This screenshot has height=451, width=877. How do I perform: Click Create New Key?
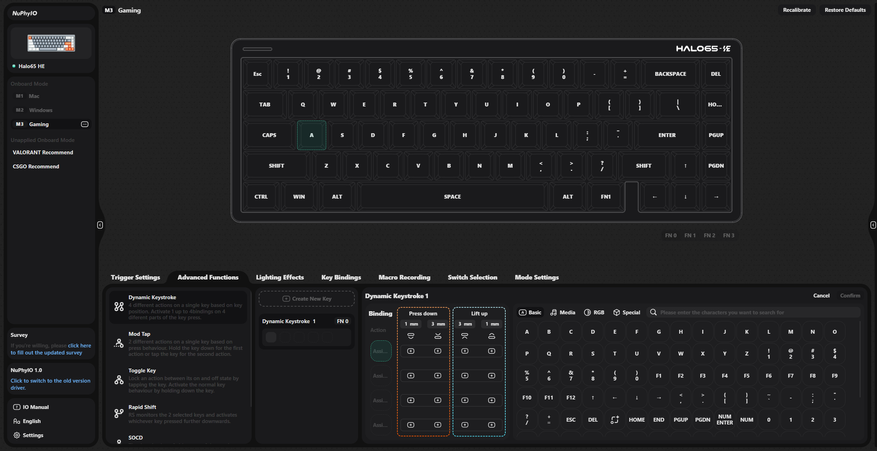pyautogui.click(x=307, y=299)
